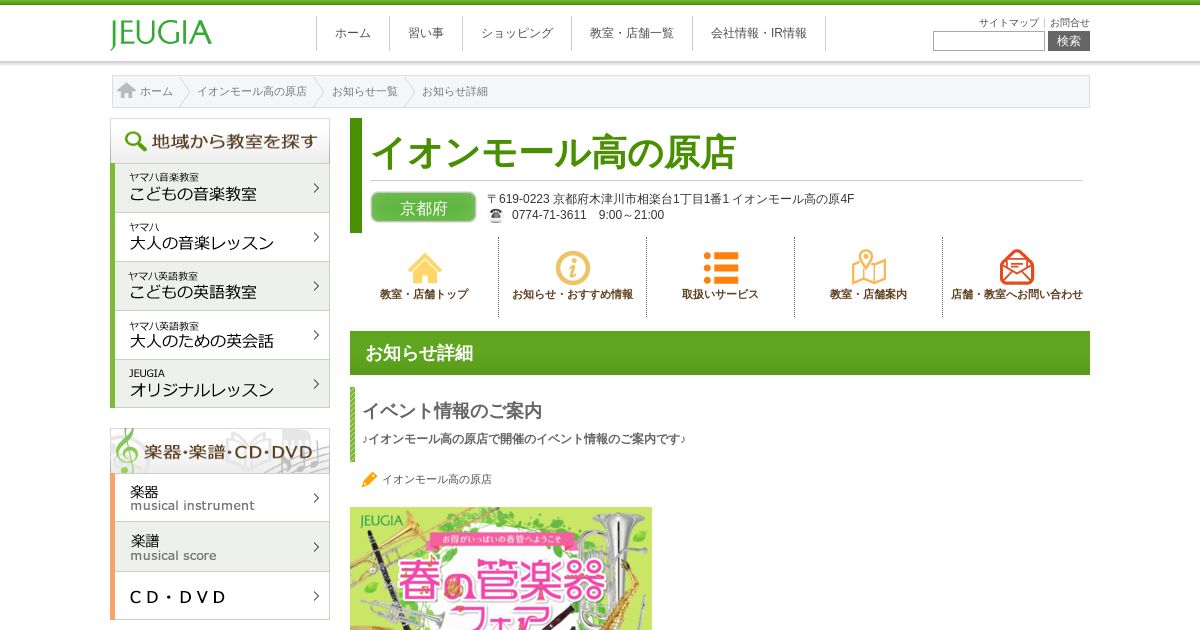
Task: Go to イオンモール高の原店 breadcrumb link
Action: click(252, 91)
